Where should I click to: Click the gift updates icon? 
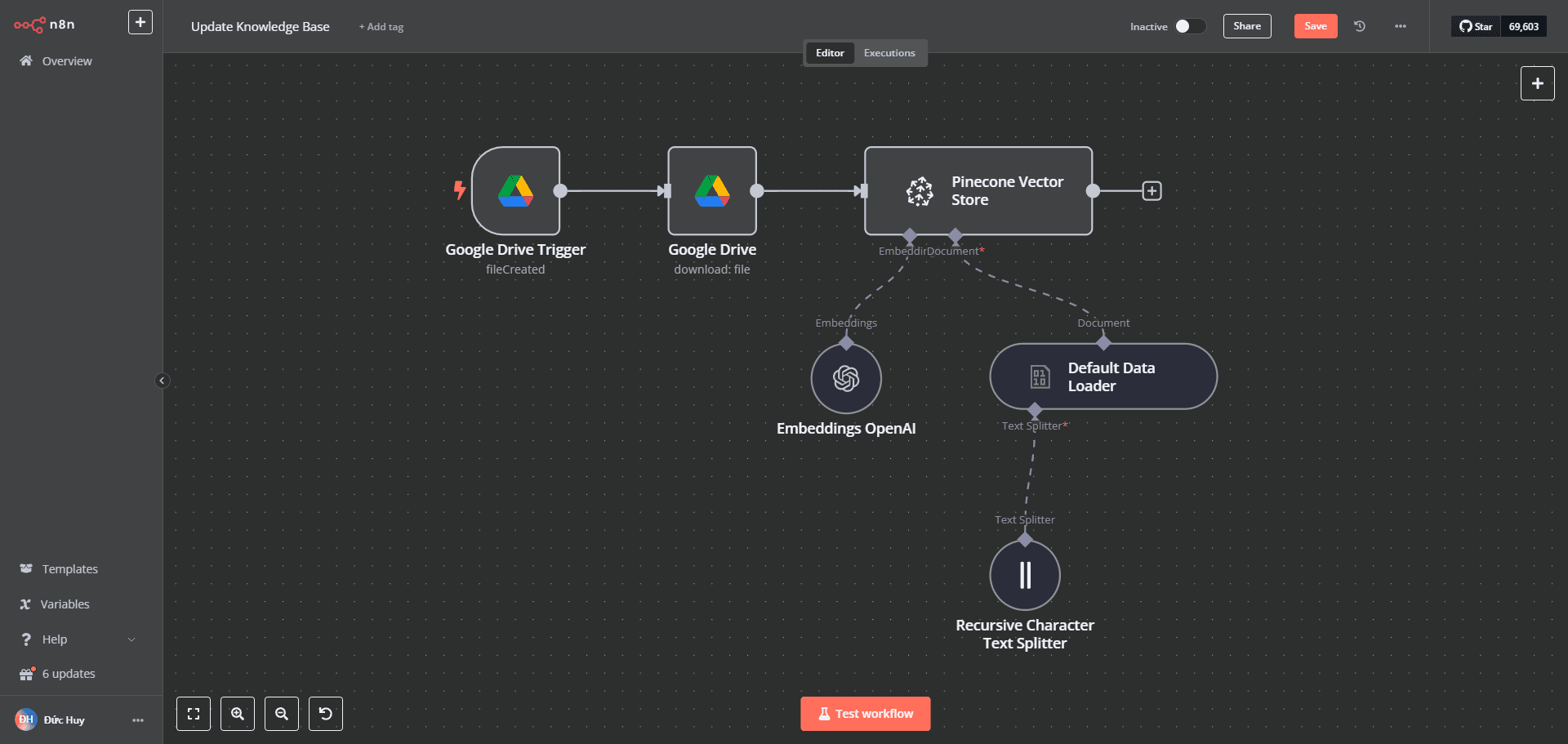pyautogui.click(x=27, y=674)
